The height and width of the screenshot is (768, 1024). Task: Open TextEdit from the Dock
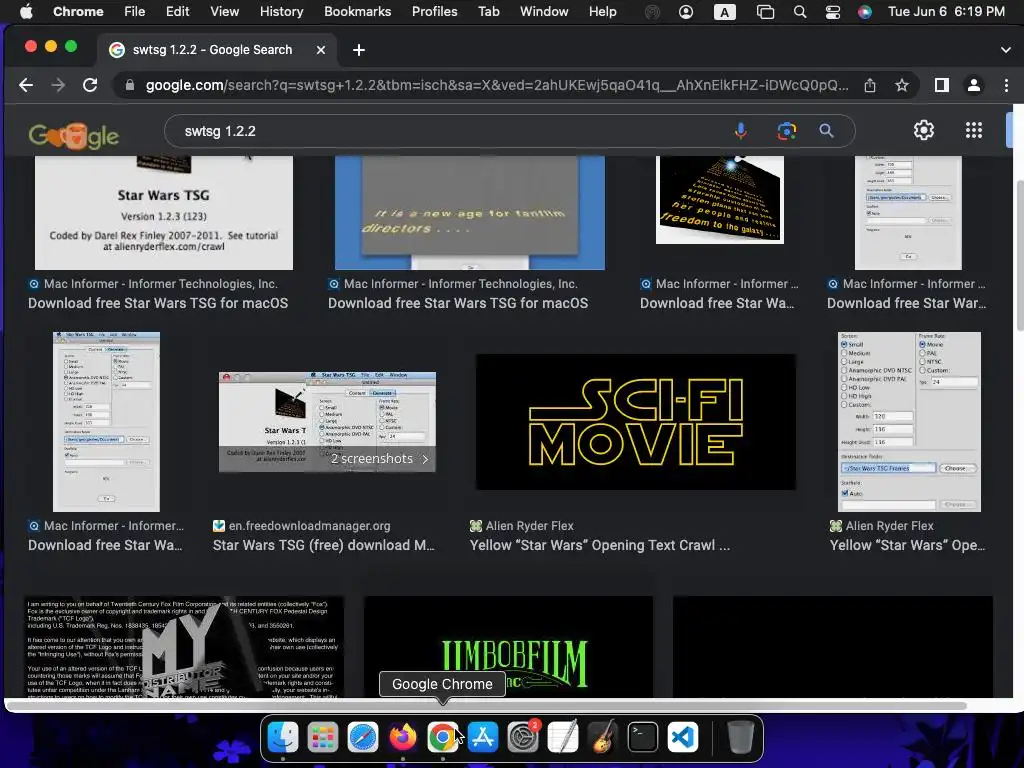point(563,737)
